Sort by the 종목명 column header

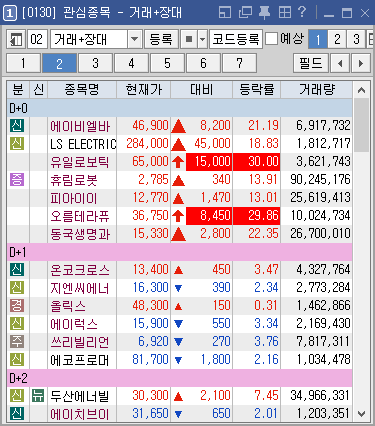(x=82, y=90)
